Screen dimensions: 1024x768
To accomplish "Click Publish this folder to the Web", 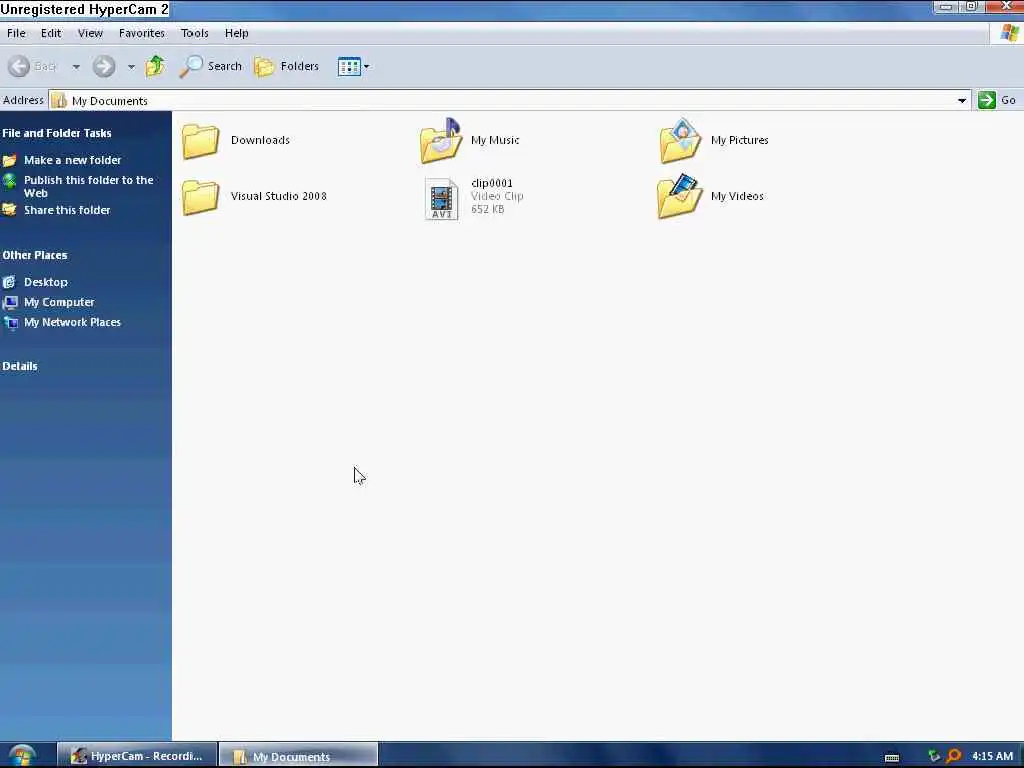I will pos(89,186).
